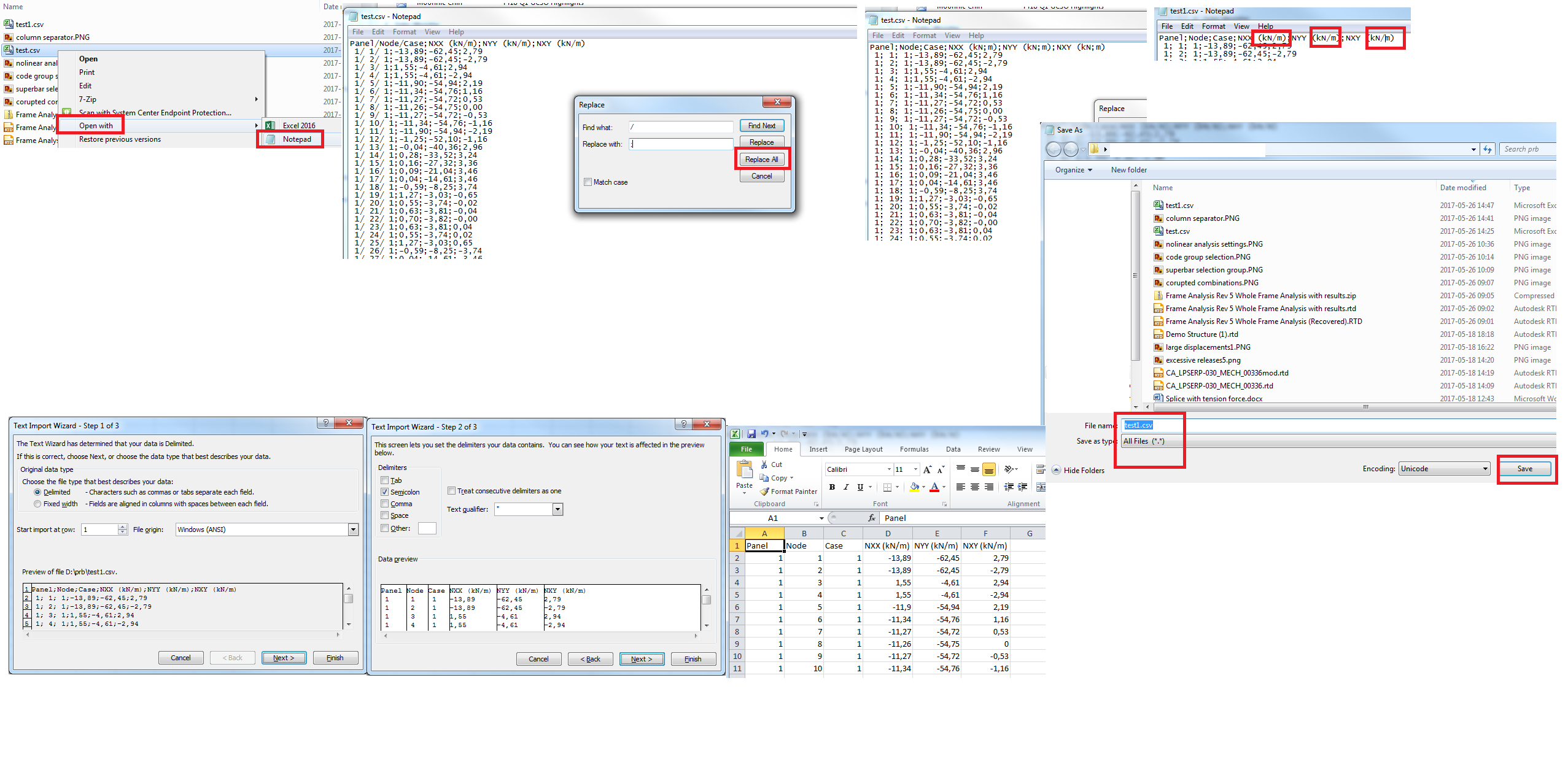Switch to the Page Layout ribbon tab
This screenshot has width=1568, height=759.
coord(863,449)
